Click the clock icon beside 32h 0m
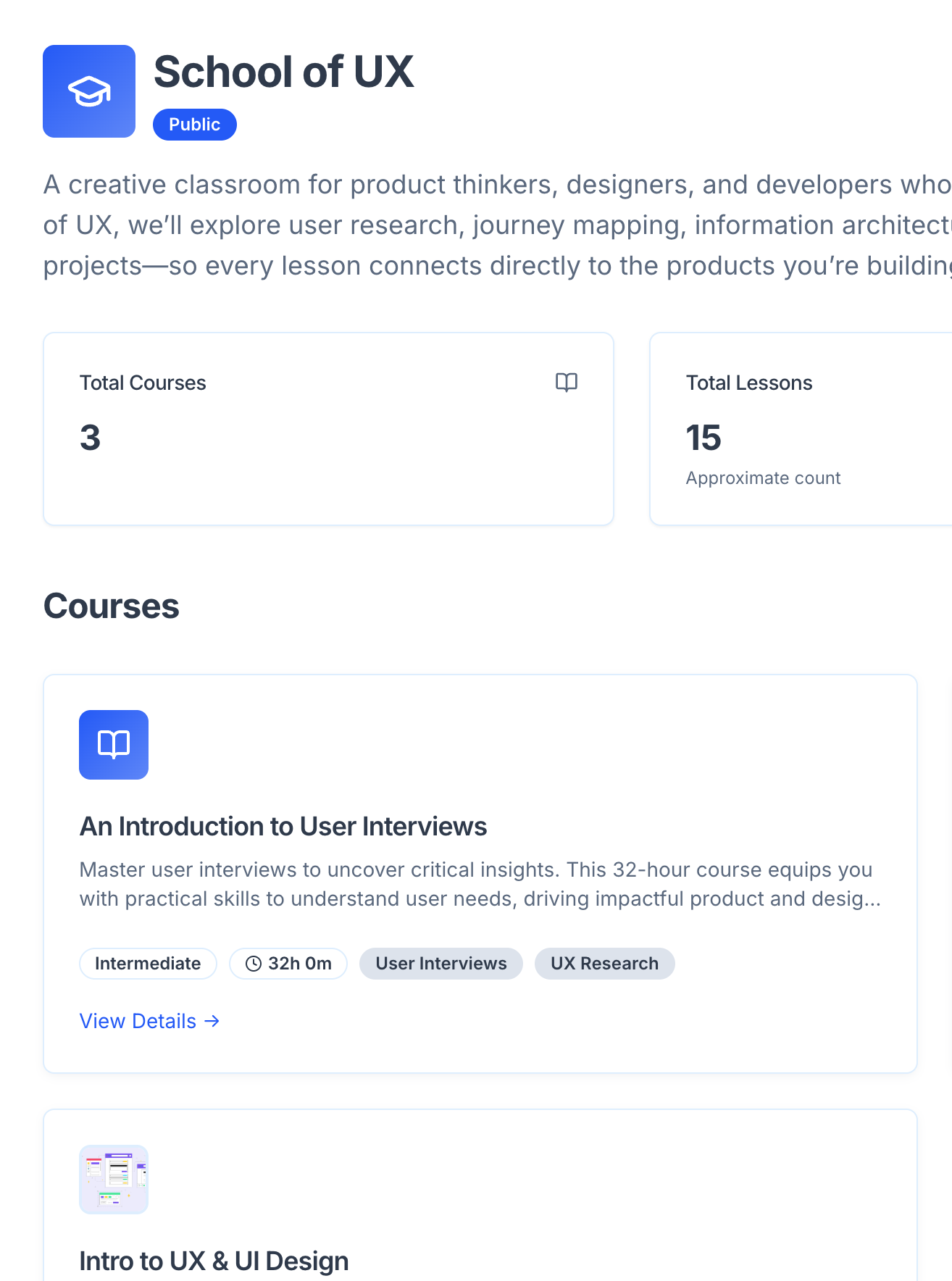Screen dimensions: 952x1281 tap(254, 964)
